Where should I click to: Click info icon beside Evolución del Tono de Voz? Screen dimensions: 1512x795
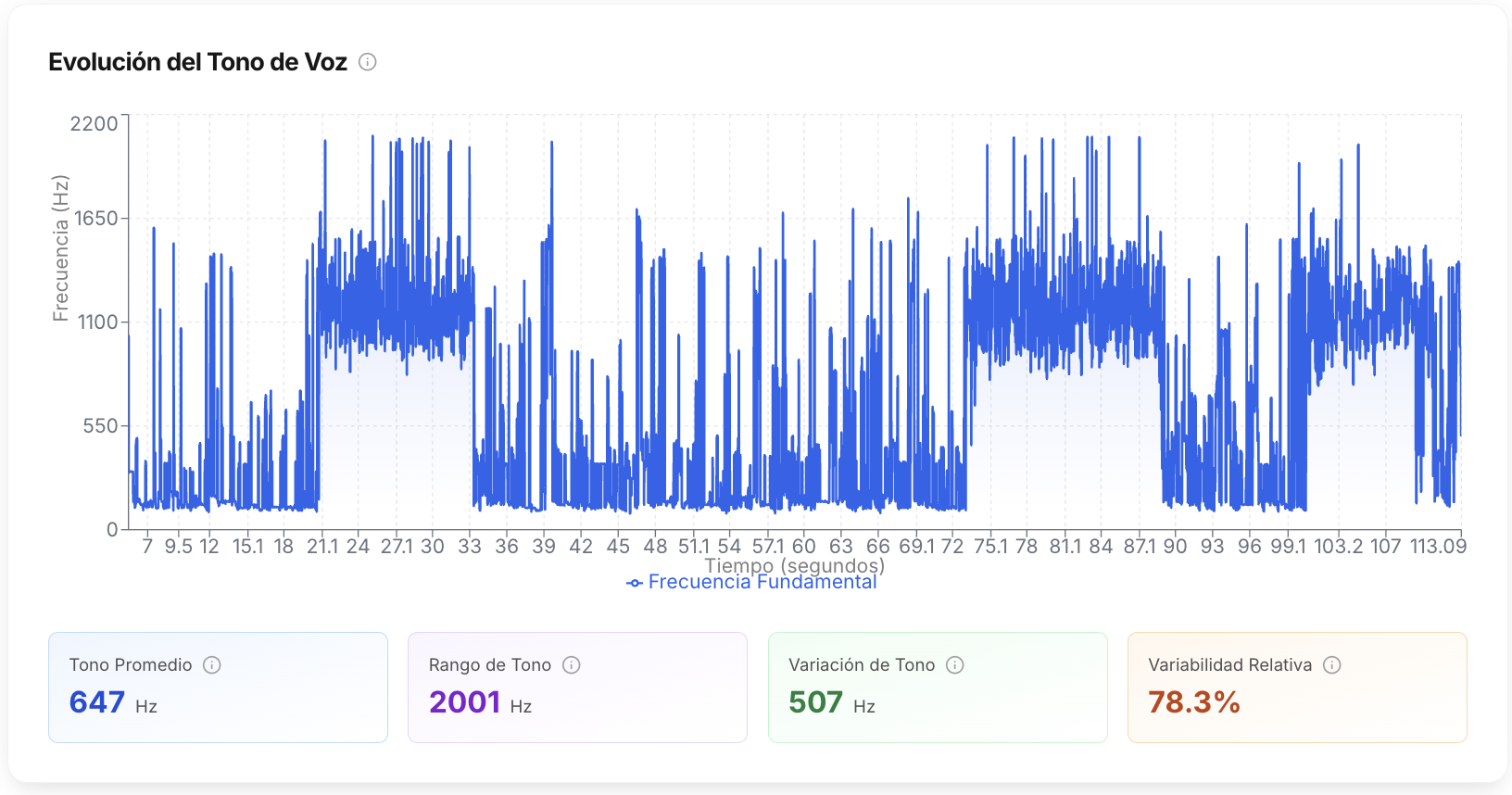pos(368,62)
